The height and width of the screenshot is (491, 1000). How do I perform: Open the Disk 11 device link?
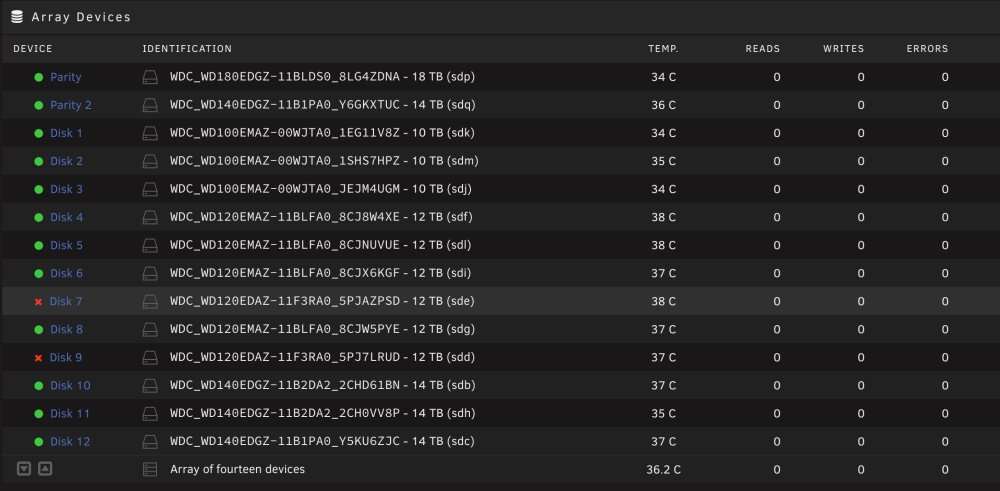point(70,414)
